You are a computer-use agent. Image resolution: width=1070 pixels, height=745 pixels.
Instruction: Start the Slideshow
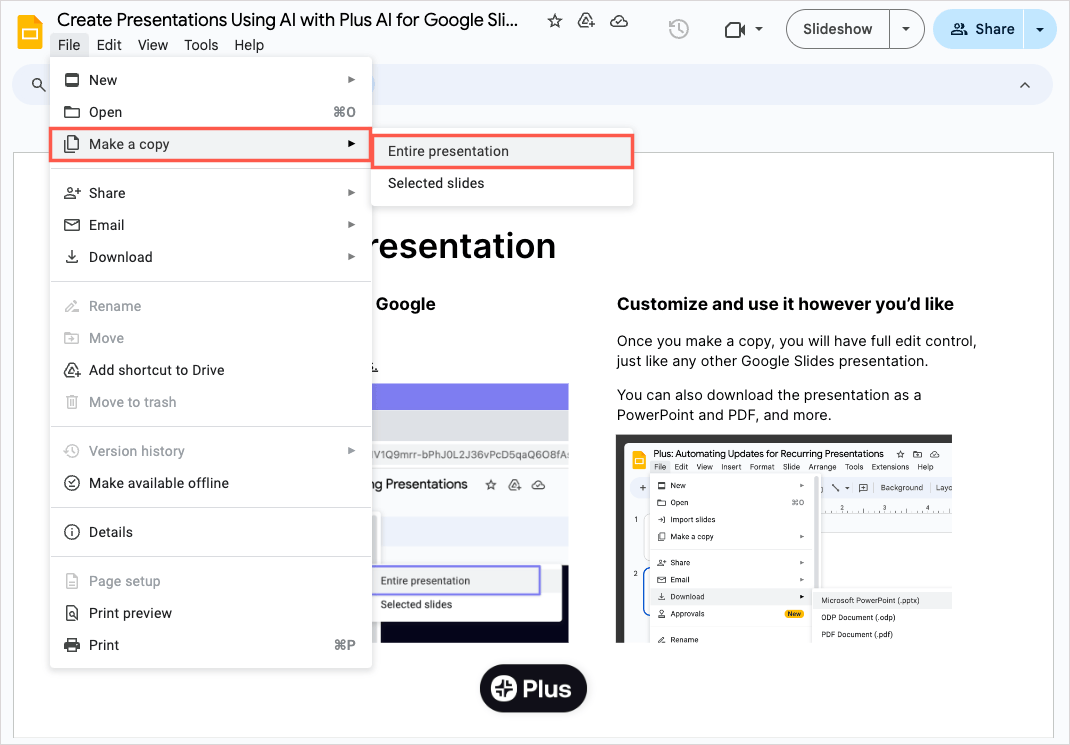click(837, 29)
